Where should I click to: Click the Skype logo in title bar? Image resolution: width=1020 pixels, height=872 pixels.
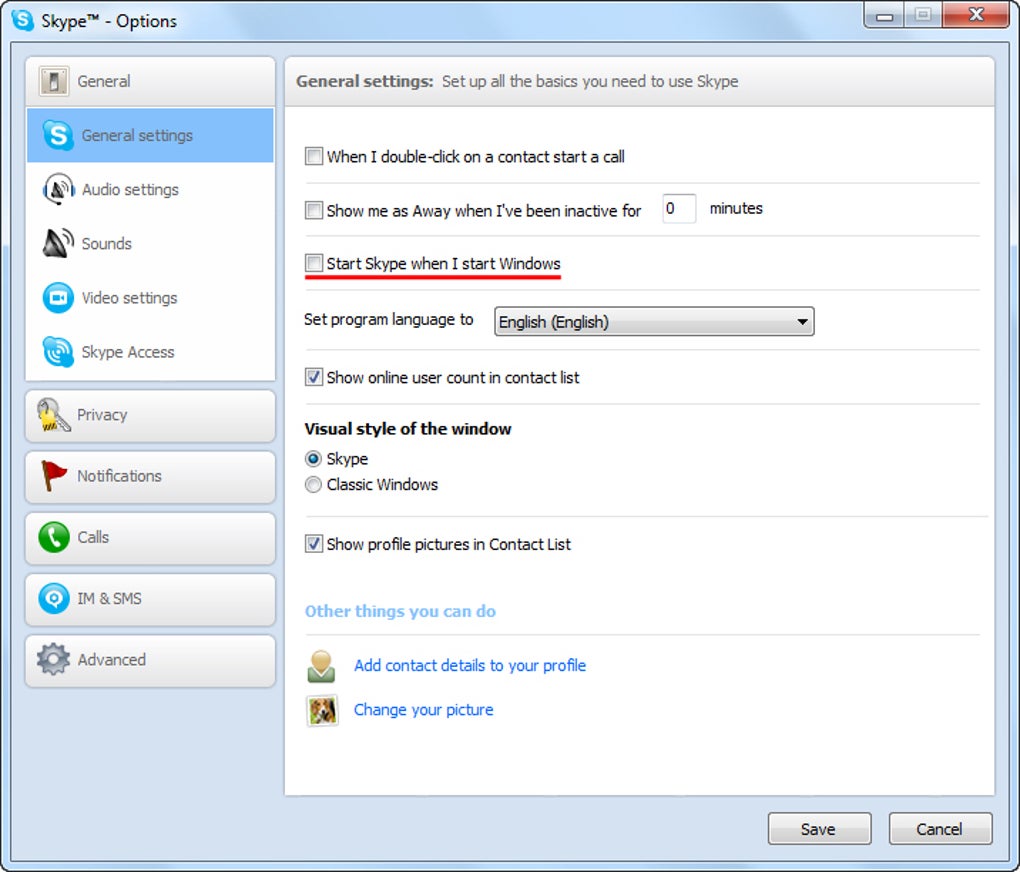click(x=22, y=20)
